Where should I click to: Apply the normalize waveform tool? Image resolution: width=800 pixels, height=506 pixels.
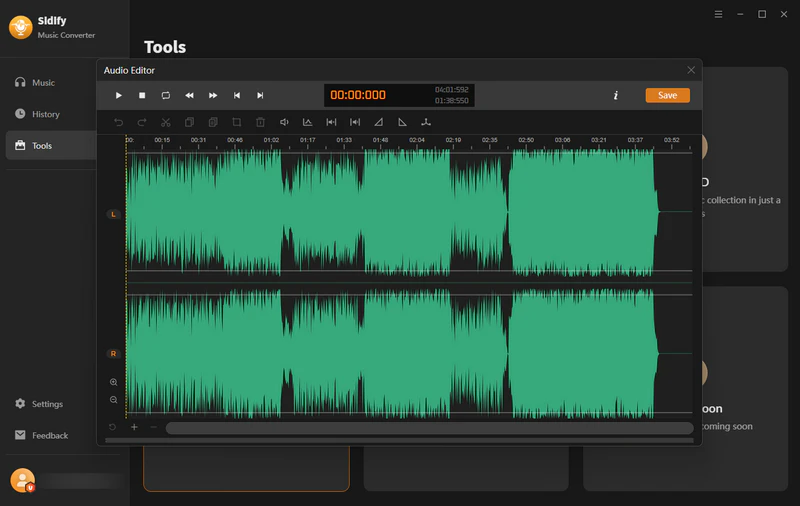[307, 122]
